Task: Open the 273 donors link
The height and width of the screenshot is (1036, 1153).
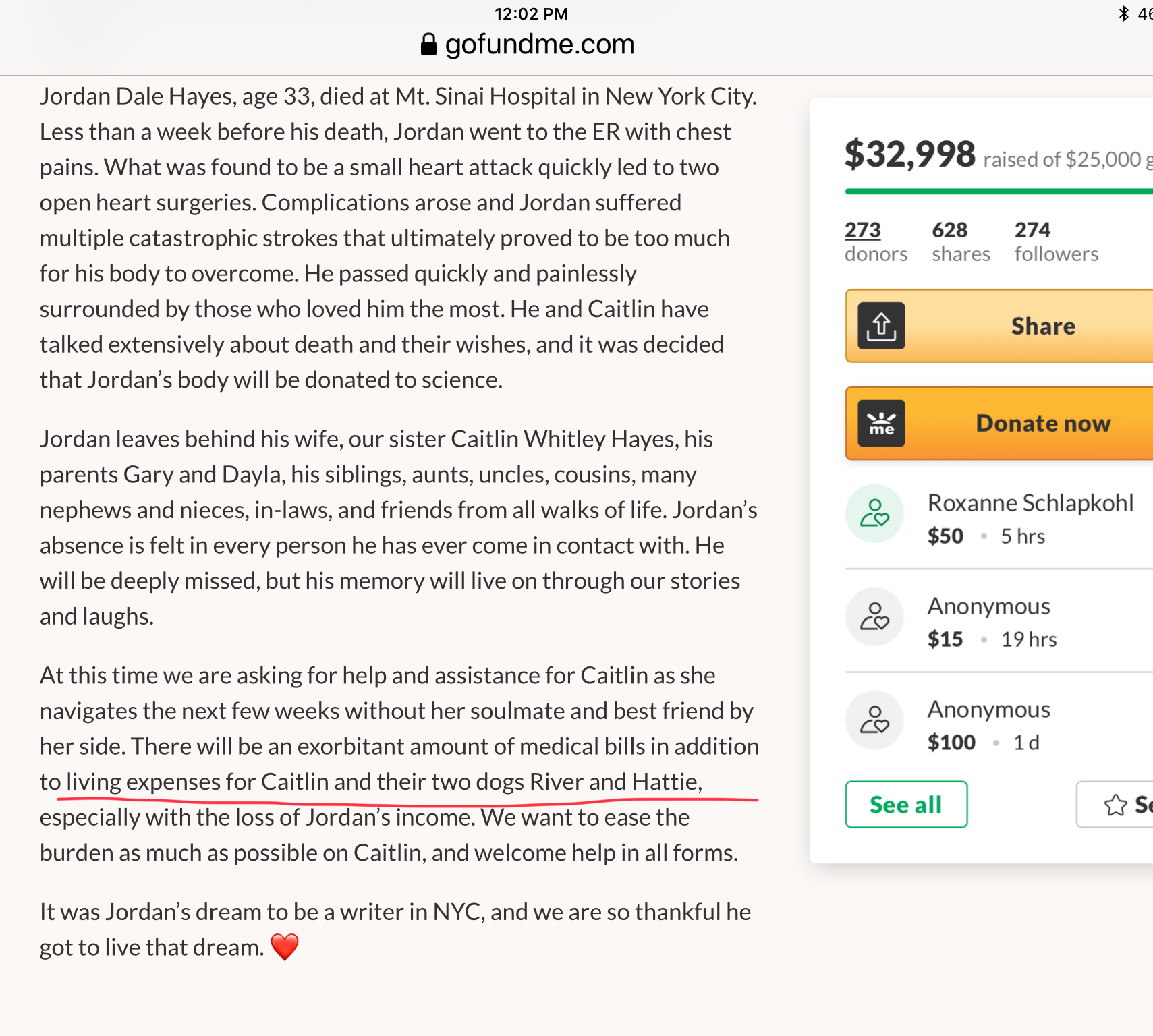Action: tap(863, 231)
